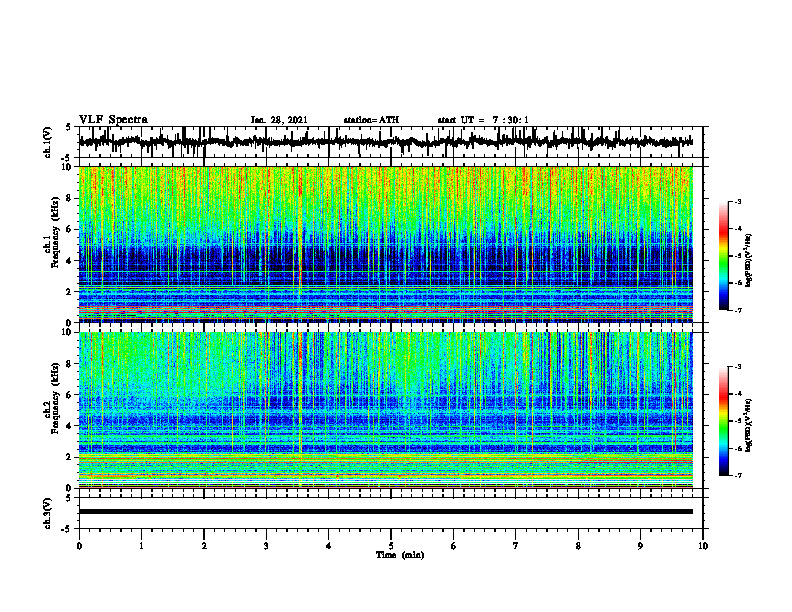Viewport: 792px width, 612px height.
Task: Click the ch.1 frequency axis "6" tick label
Action: click(70, 229)
